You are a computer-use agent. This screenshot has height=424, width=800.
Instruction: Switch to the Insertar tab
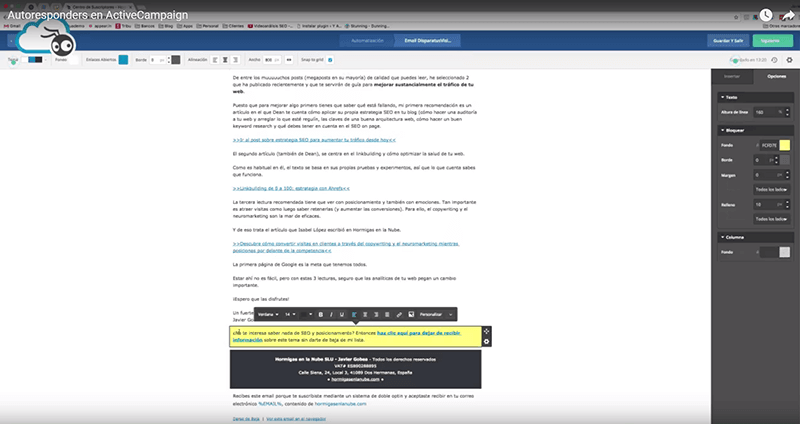(x=732, y=77)
